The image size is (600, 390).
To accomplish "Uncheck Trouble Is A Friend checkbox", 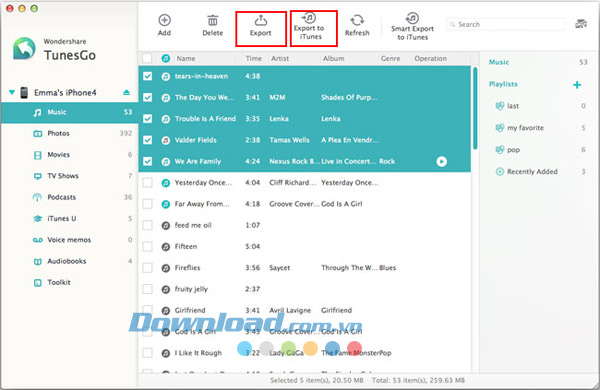I will pos(147,119).
